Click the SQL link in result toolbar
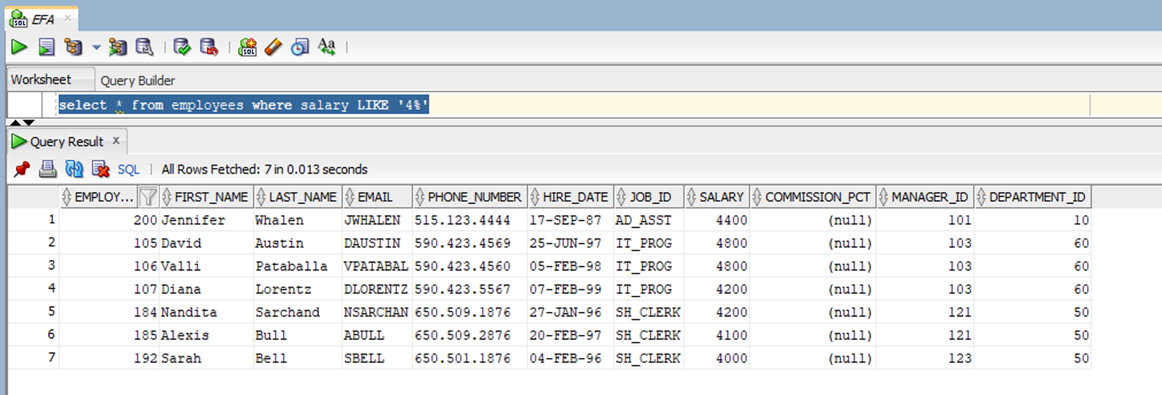This screenshot has height=395, width=1162. (129, 170)
